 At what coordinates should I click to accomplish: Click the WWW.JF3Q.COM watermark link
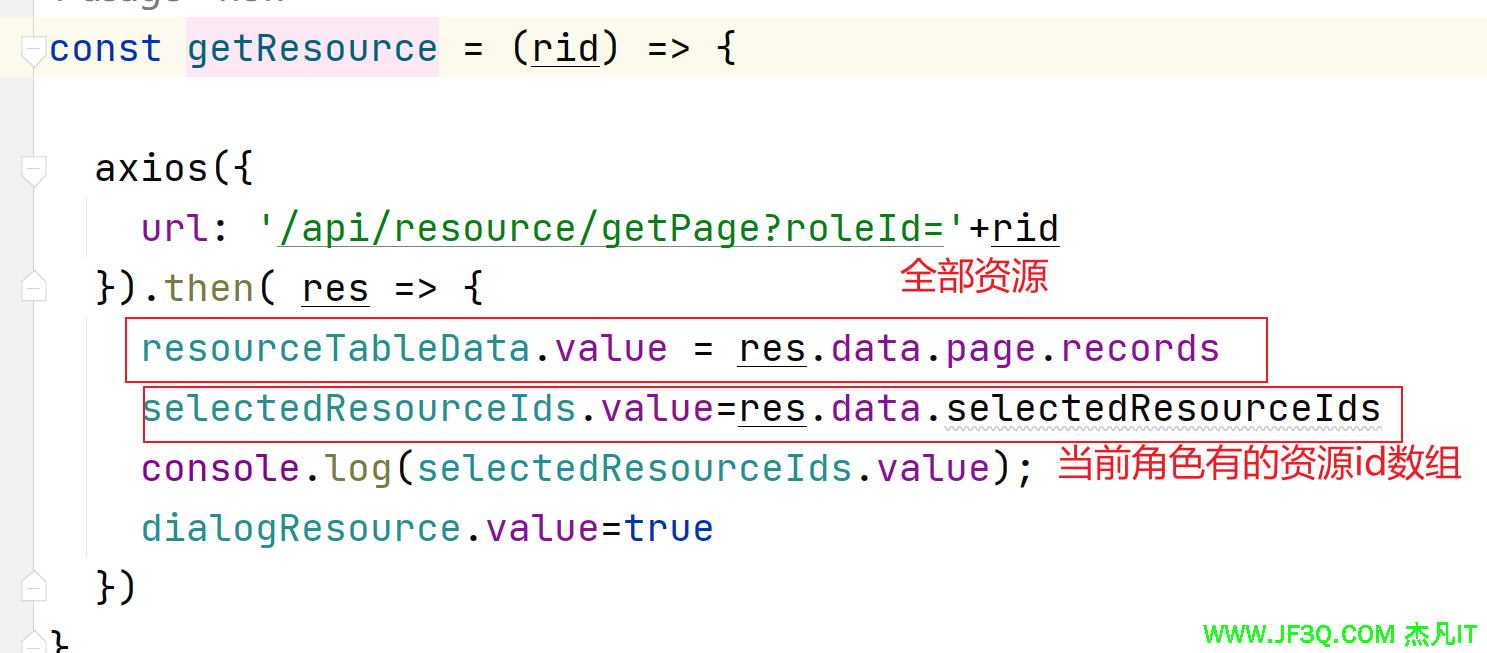coord(1299,634)
